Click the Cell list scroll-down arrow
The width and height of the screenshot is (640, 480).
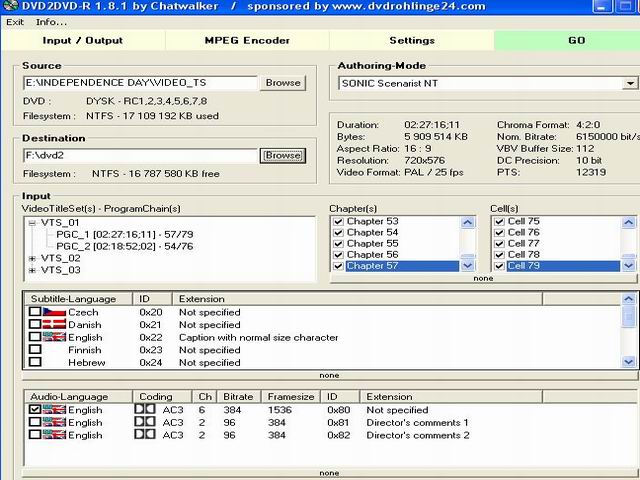click(x=629, y=266)
